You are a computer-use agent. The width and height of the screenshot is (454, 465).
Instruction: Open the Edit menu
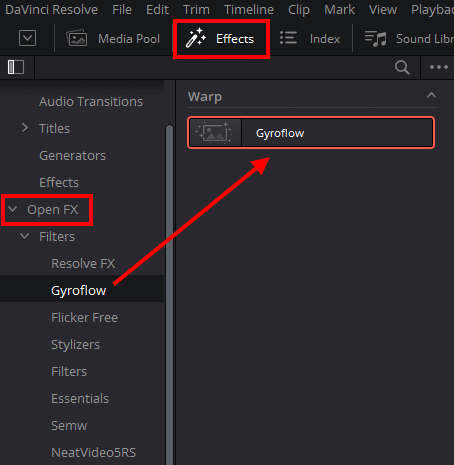(157, 10)
